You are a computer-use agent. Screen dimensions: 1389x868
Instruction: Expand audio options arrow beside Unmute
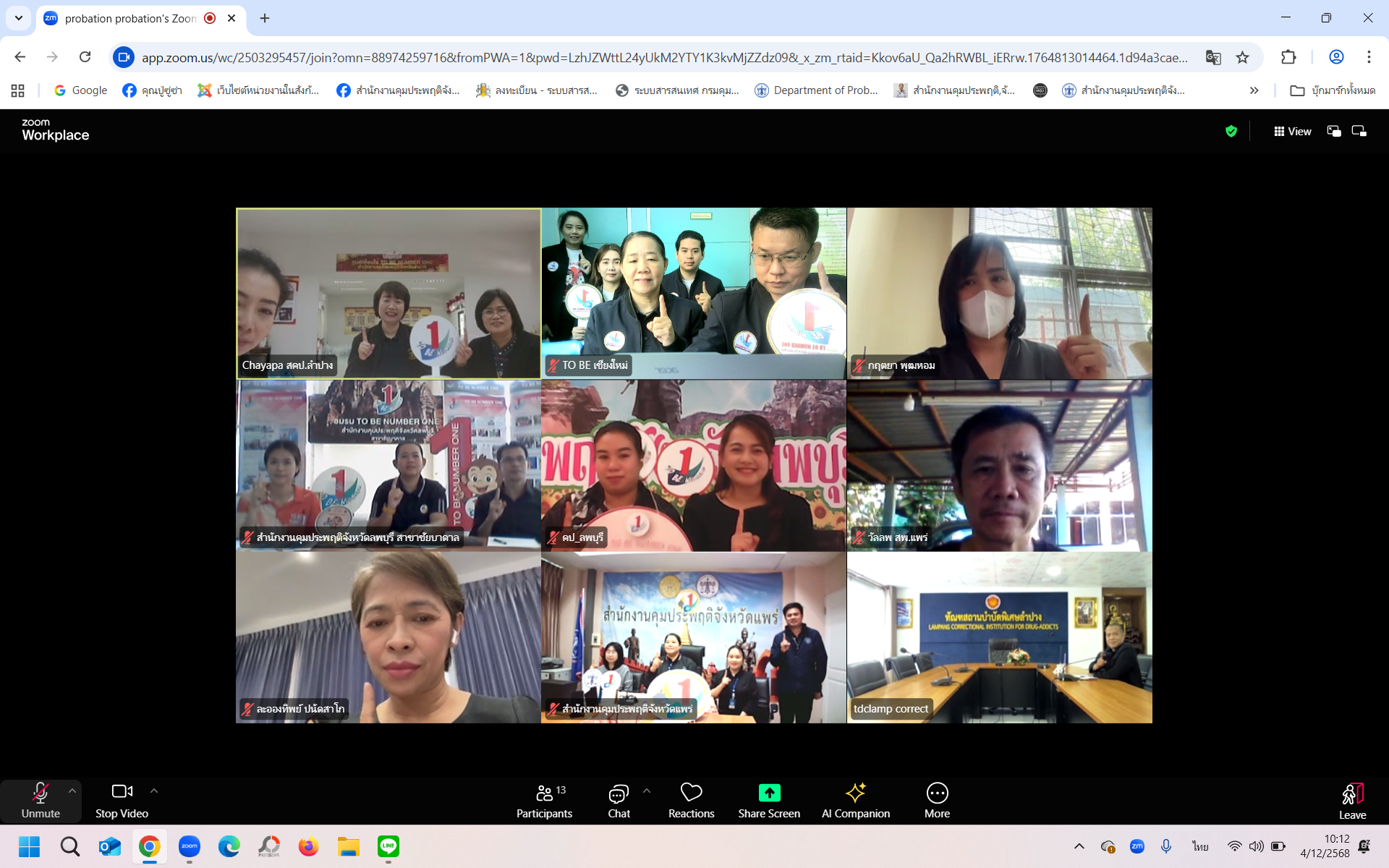tap(72, 791)
